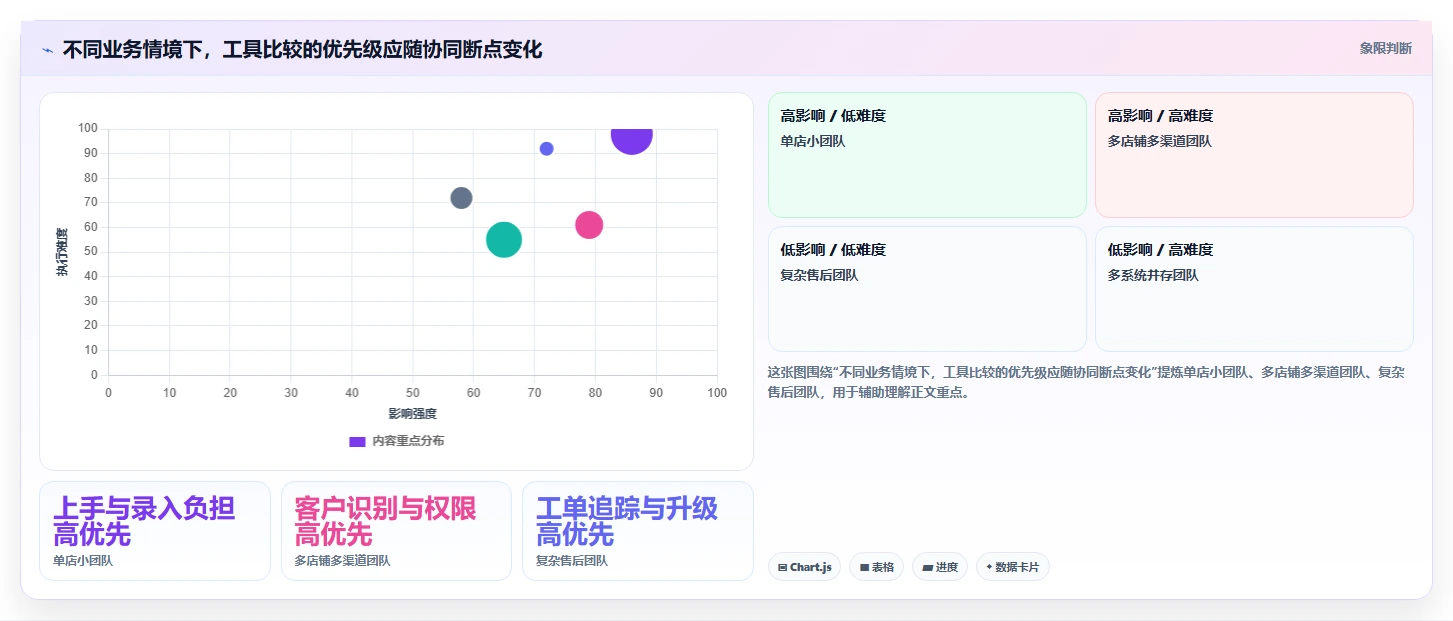The height and width of the screenshot is (621, 1453).
Task: Click the 影响强度 x-axis label
Action: pyautogui.click(x=413, y=413)
